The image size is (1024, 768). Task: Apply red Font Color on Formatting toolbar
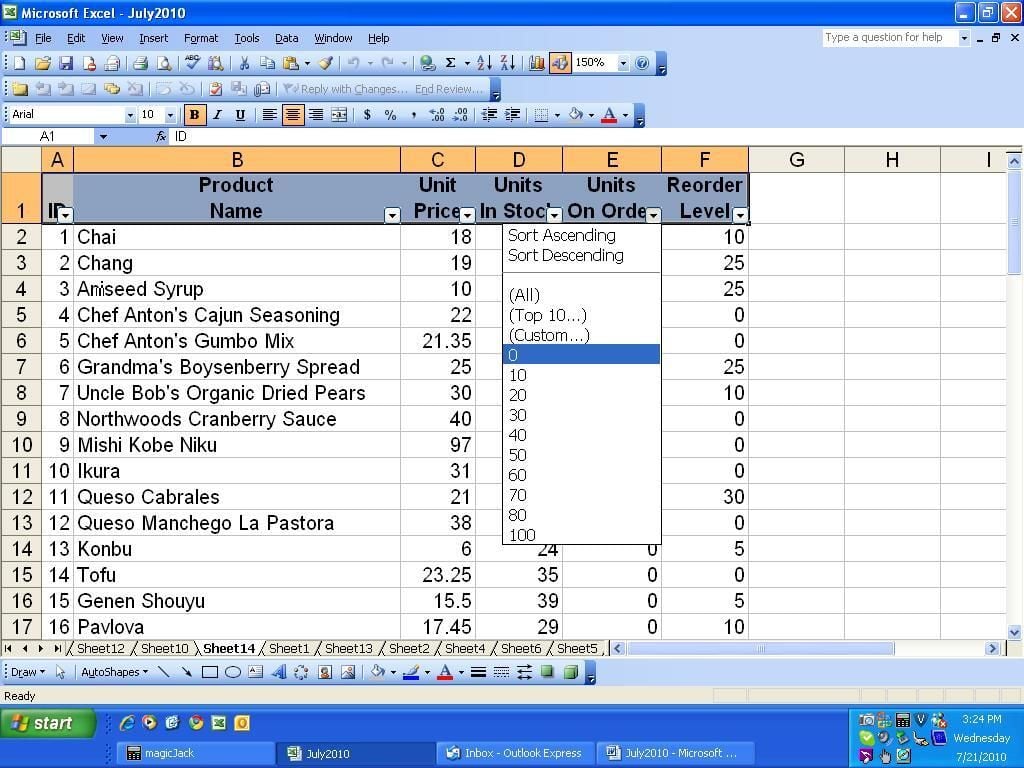pos(609,115)
